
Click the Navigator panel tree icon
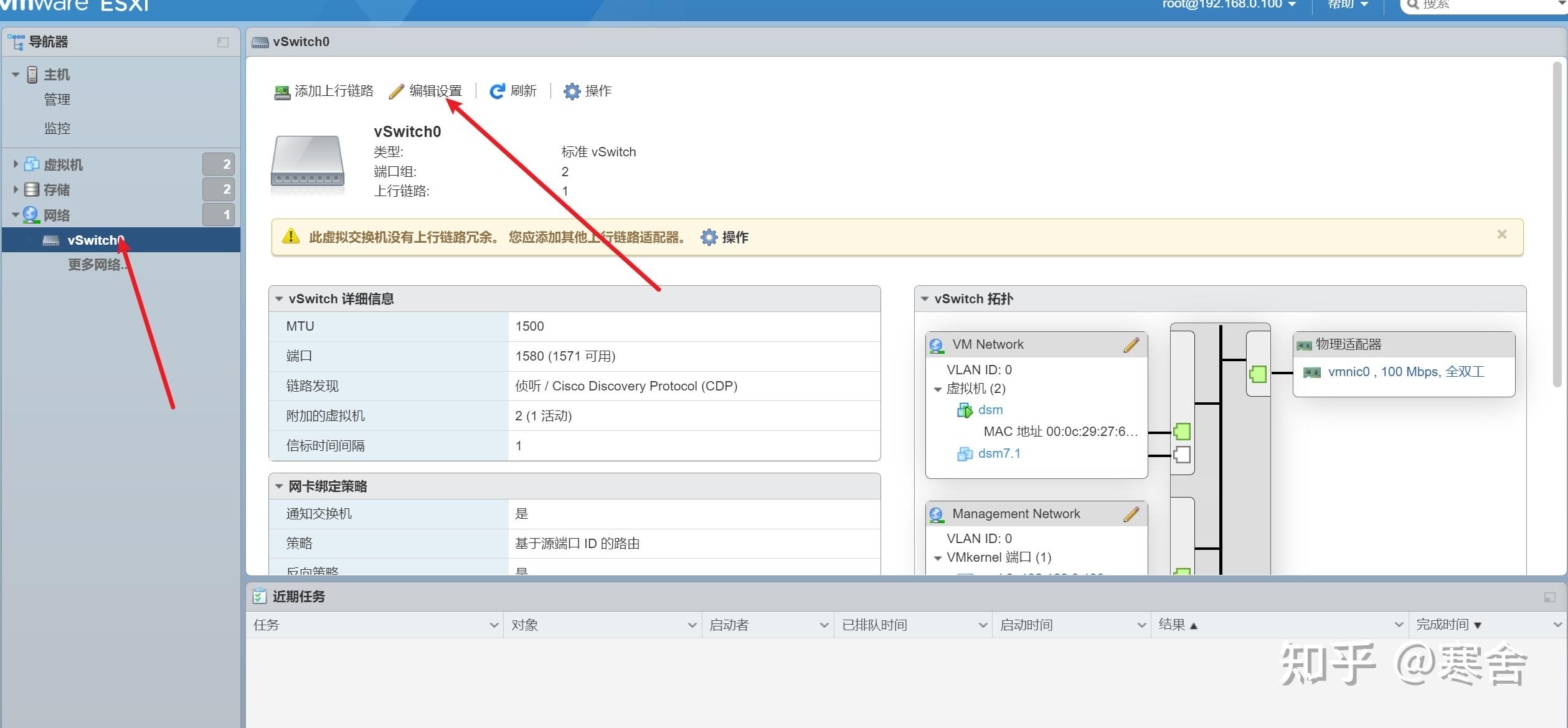pos(16,42)
